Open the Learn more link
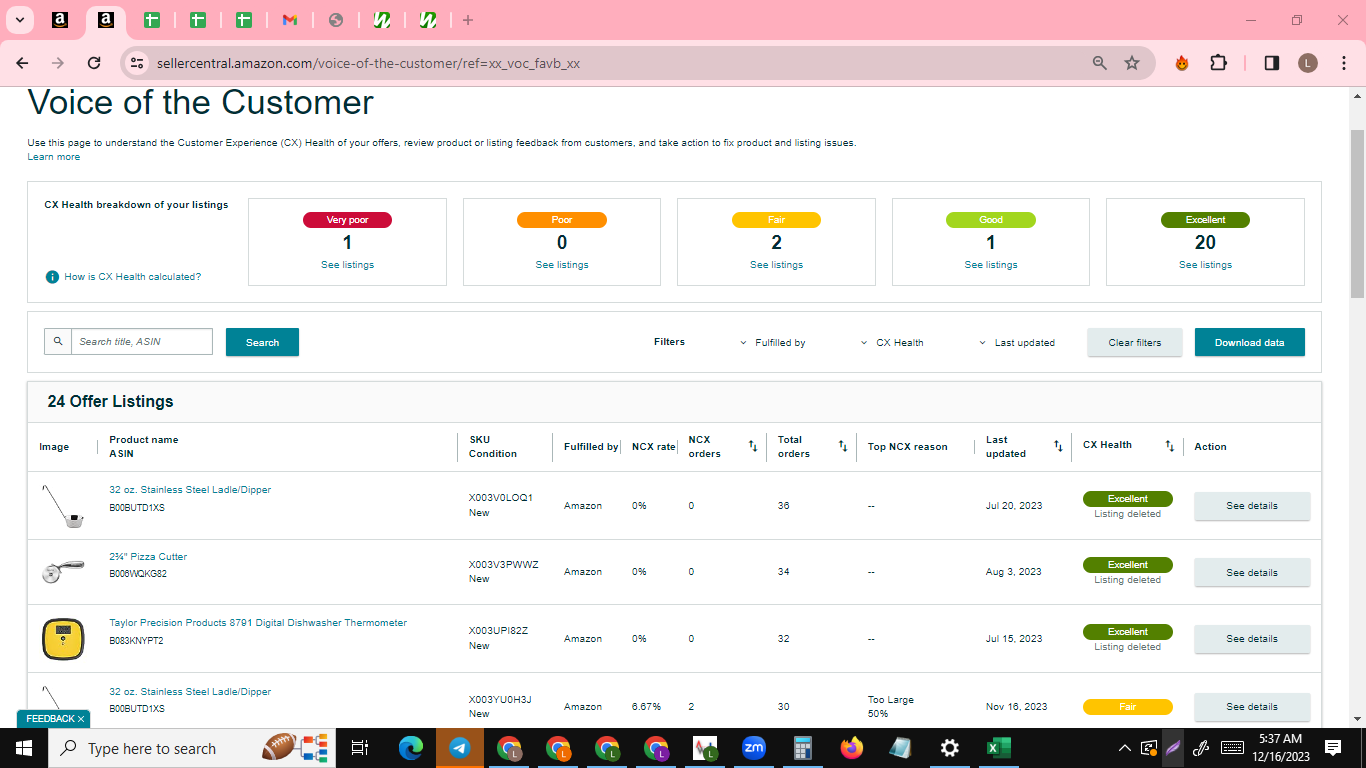This screenshot has width=1366, height=768. coord(54,157)
